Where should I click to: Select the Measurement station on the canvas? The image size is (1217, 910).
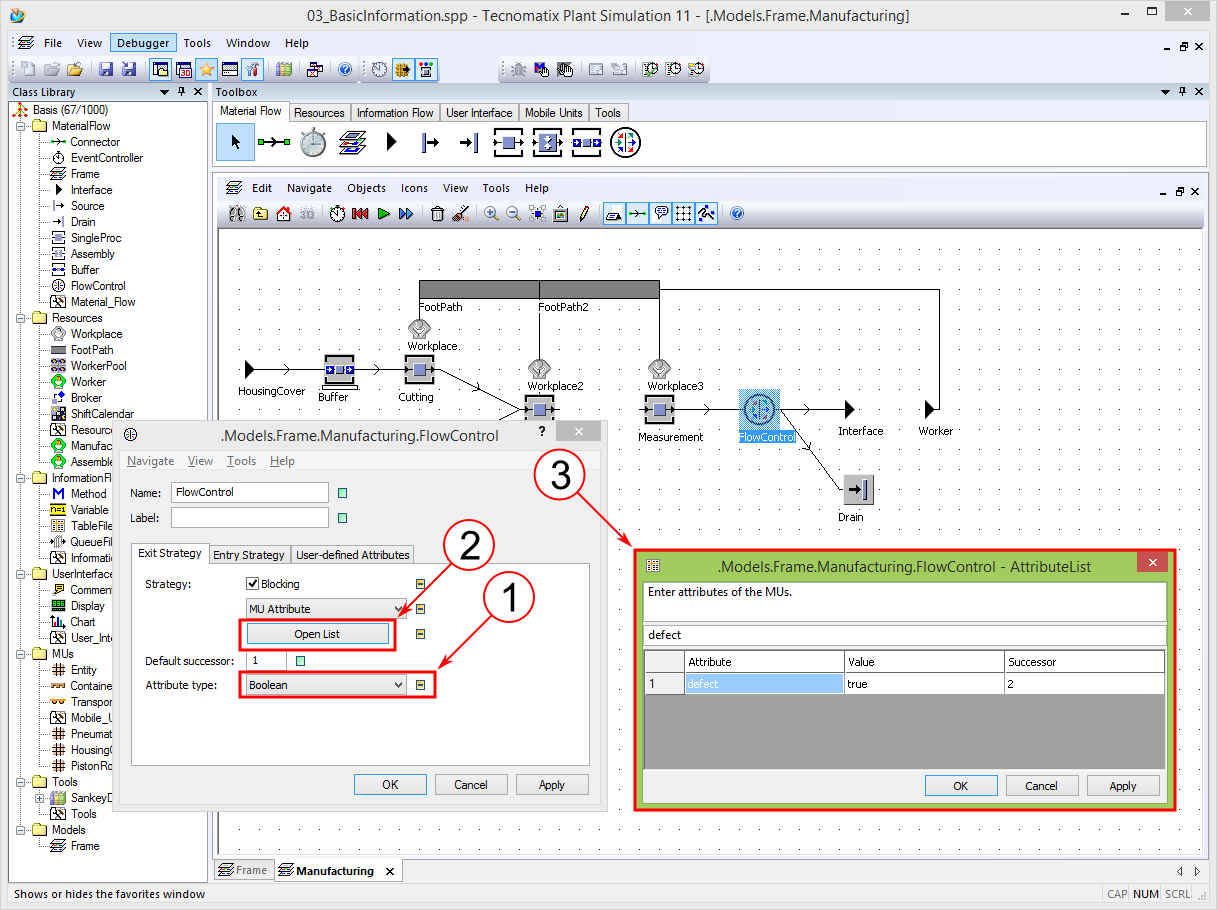point(658,410)
